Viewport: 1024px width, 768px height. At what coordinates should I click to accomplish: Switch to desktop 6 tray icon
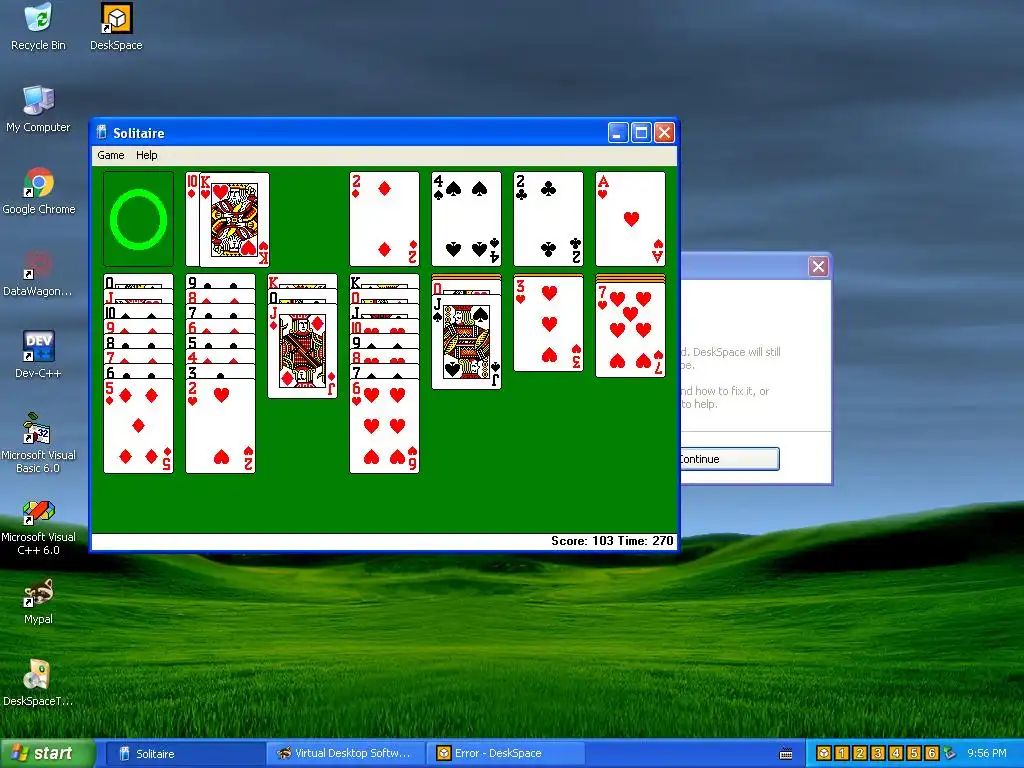[932, 754]
